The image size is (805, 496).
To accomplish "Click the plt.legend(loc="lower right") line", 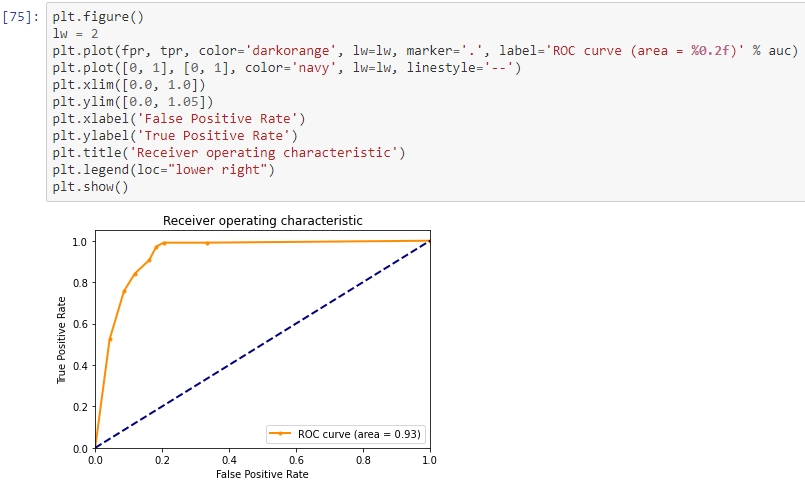I will click(x=164, y=169).
